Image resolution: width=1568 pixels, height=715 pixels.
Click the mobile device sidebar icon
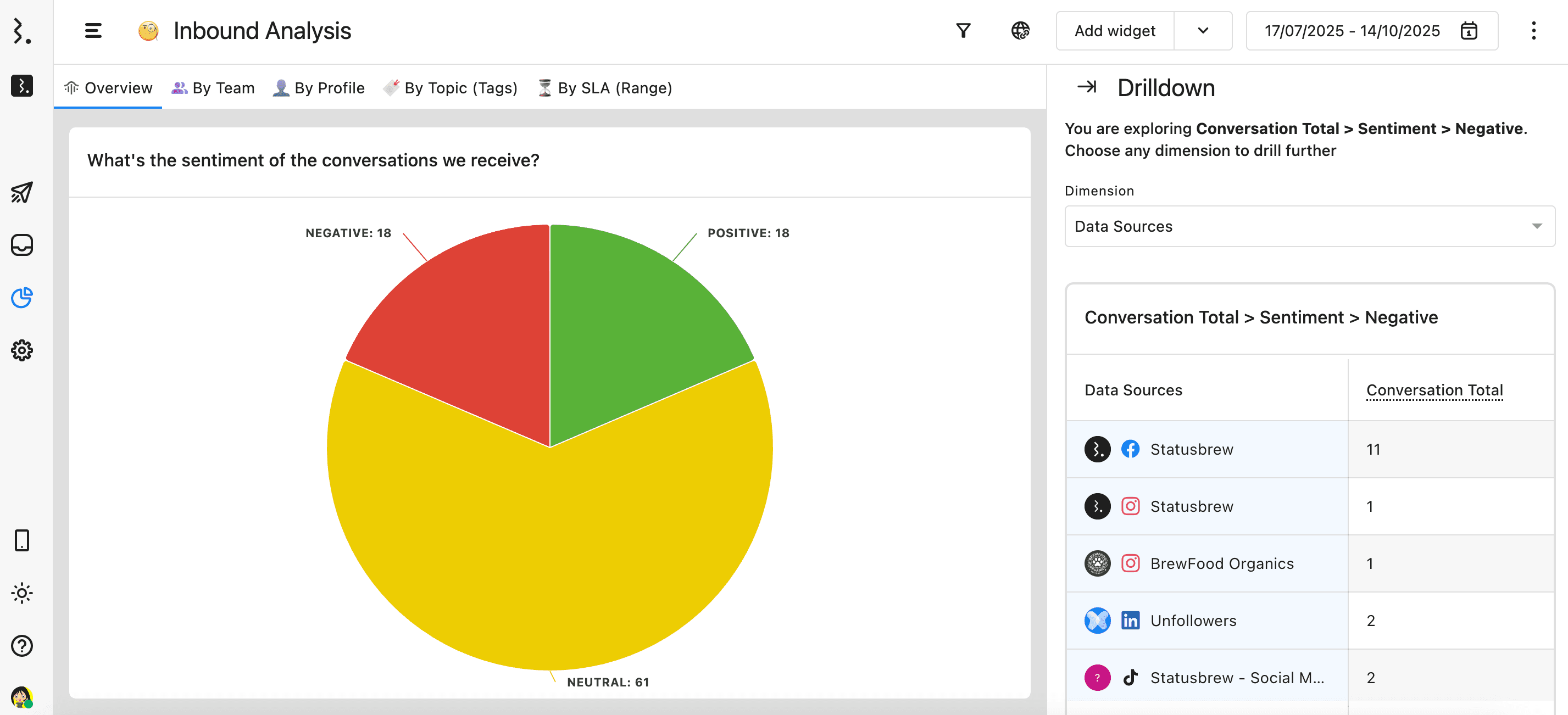point(22,540)
